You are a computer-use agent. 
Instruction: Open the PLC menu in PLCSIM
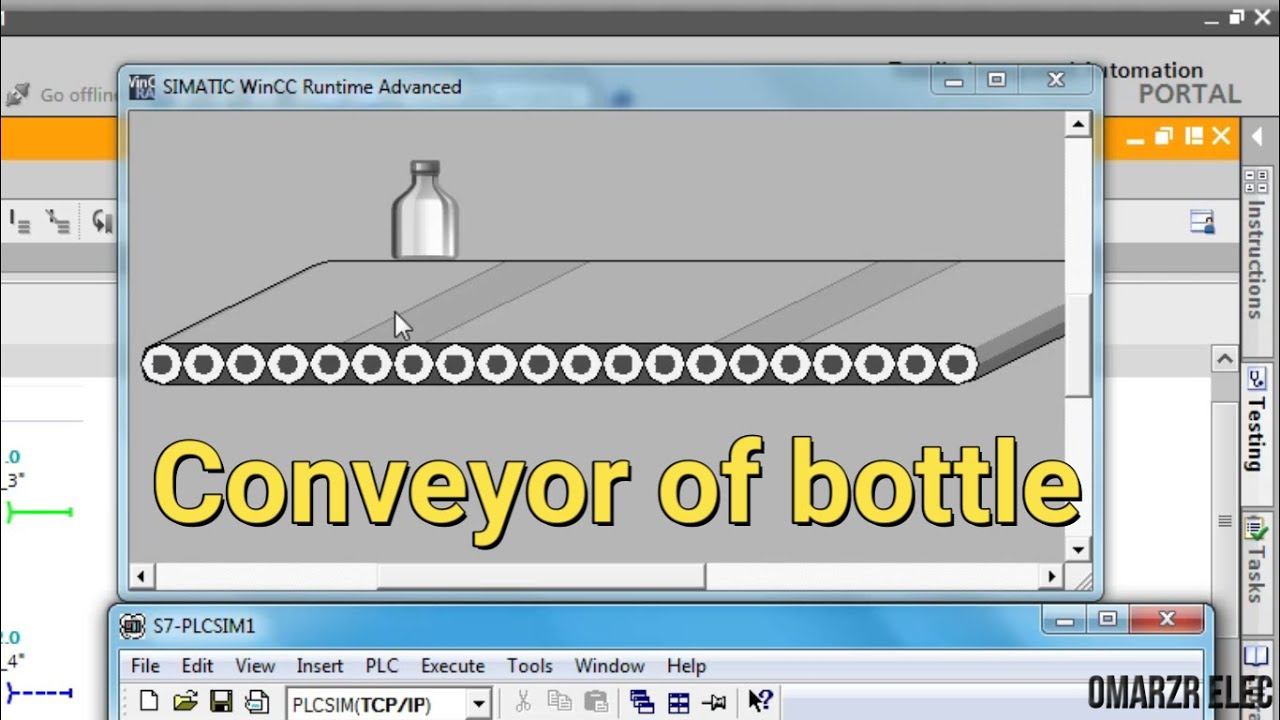382,666
